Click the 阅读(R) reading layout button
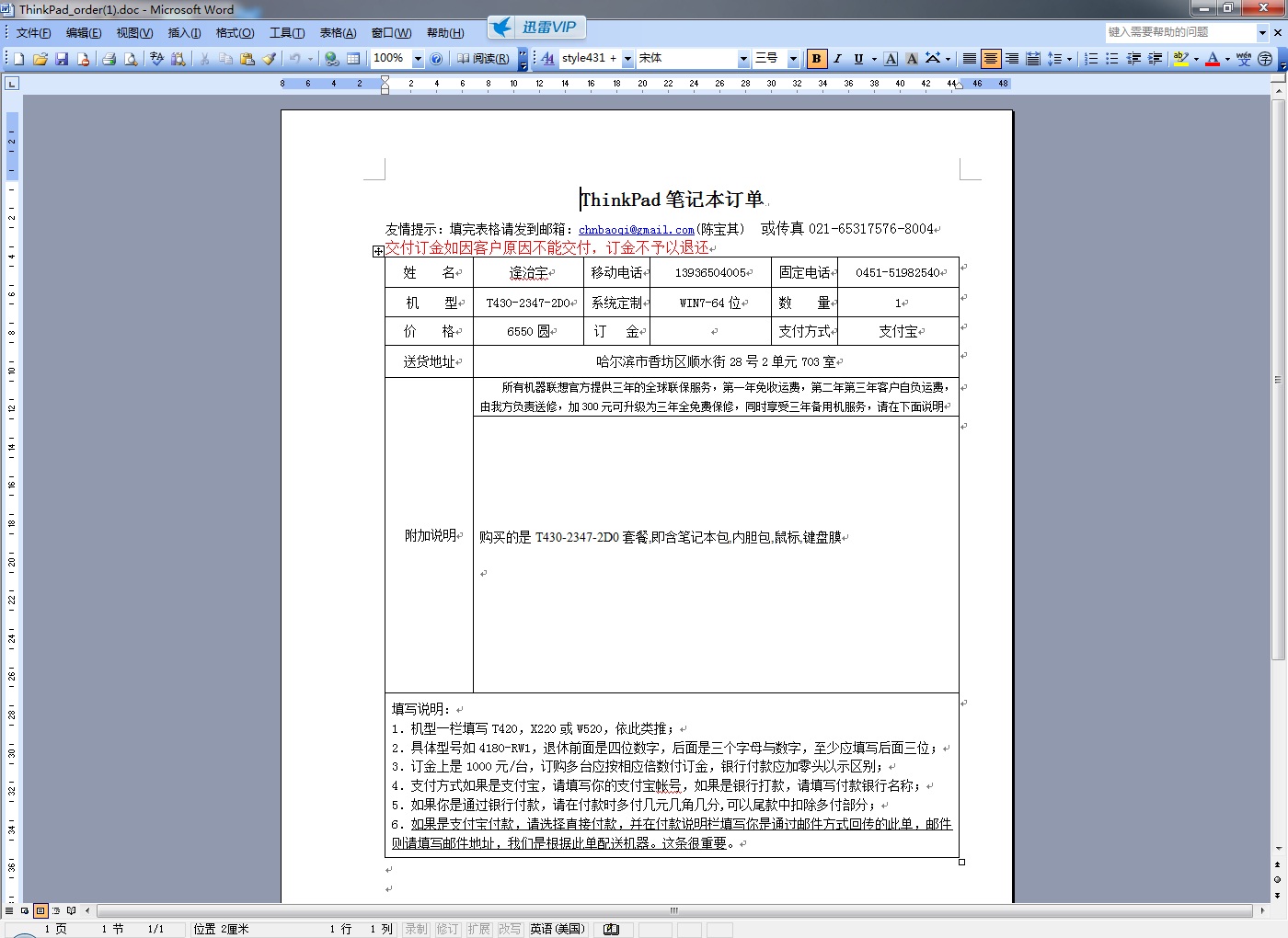Image resolution: width=1288 pixels, height=938 pixels. 484,59
